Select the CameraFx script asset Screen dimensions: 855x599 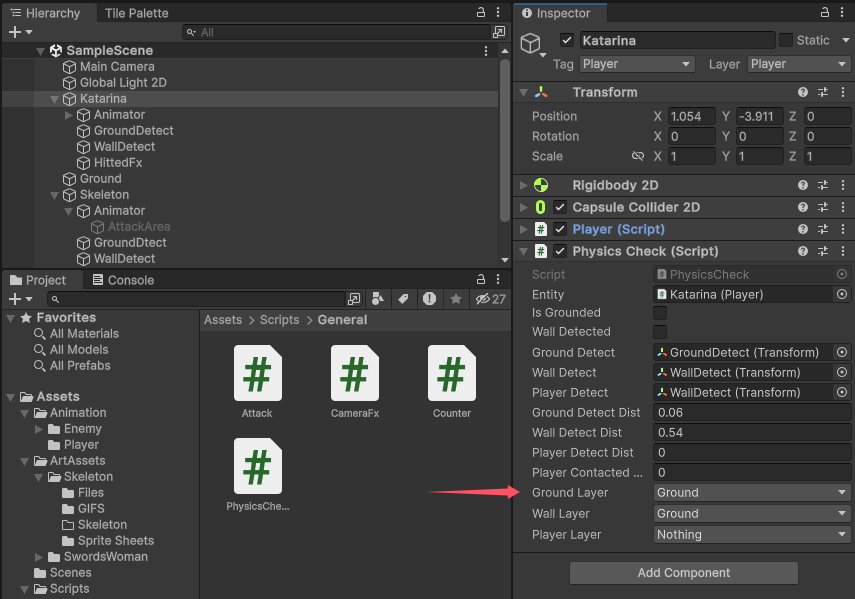[x=354, y=382]
